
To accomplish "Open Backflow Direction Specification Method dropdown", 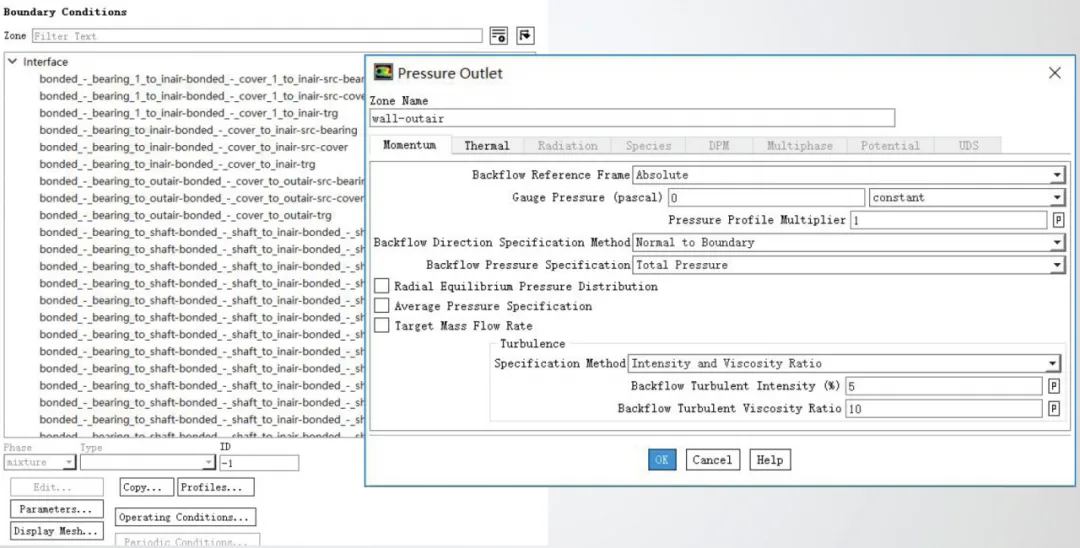I will [1057, 243].
